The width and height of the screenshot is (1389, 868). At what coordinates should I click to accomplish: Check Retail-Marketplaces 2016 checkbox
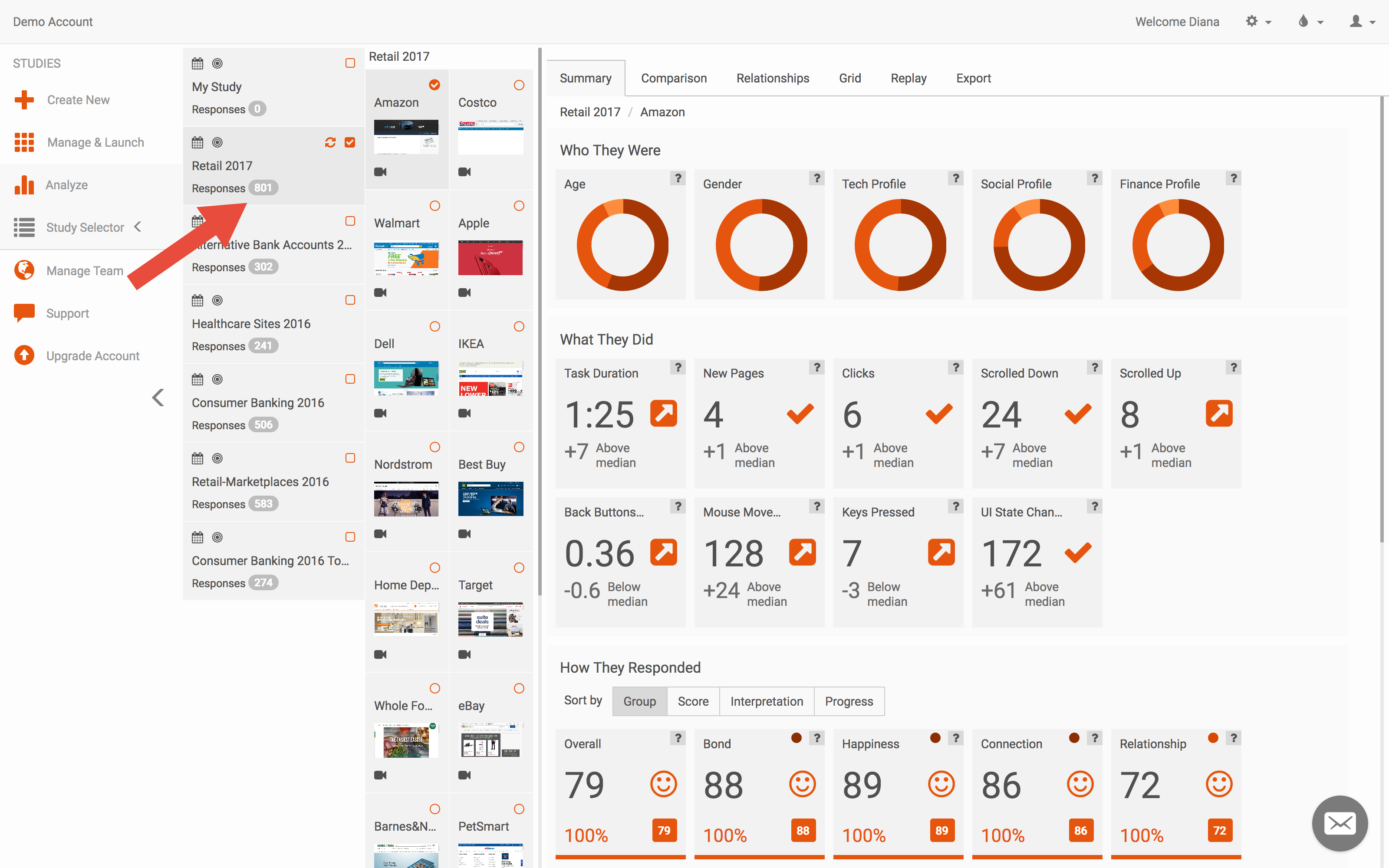click(x=350, y=458)
